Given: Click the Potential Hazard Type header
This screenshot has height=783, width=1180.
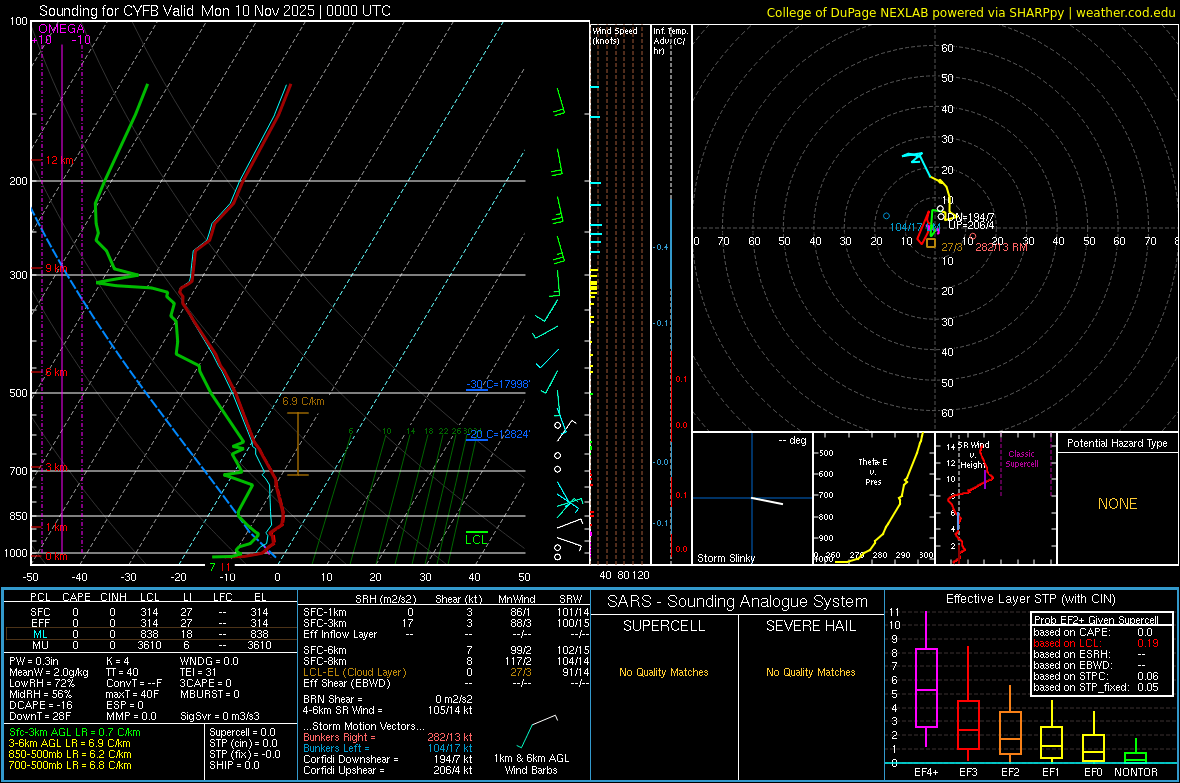Looking at the screenshot, I should [x=1118, y=443].
